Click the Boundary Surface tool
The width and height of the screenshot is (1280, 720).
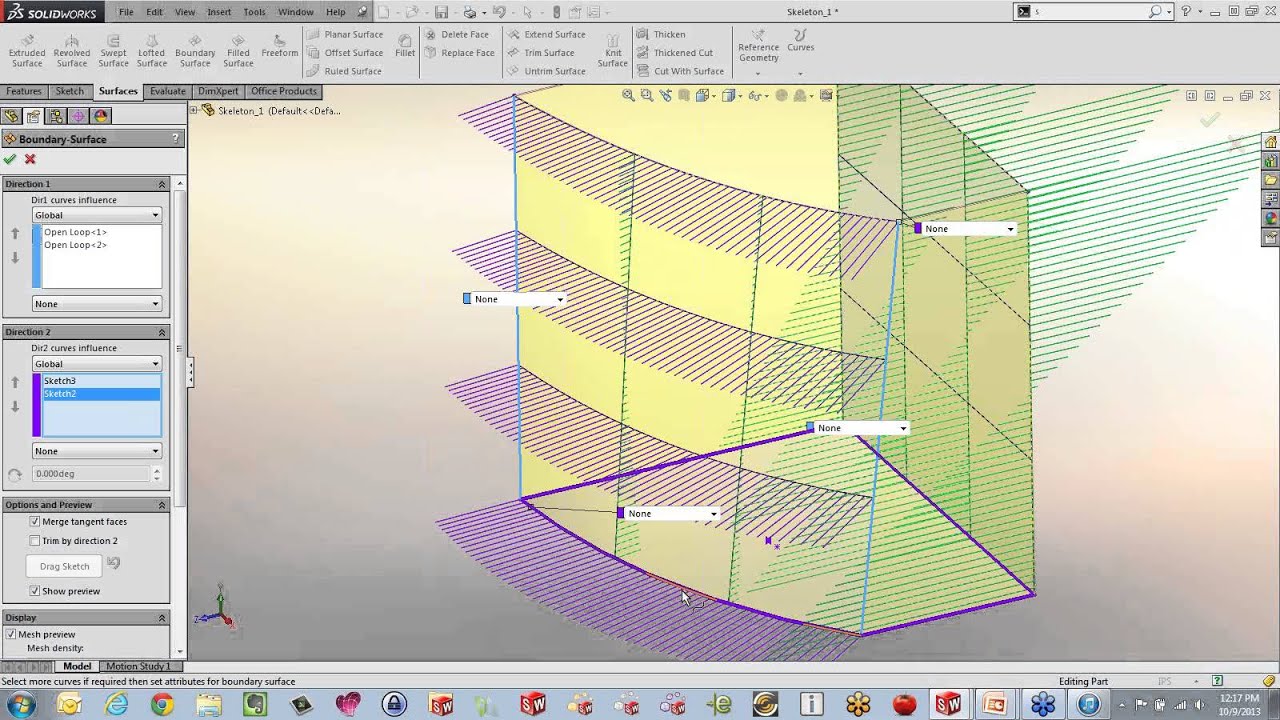pos(195,49)
